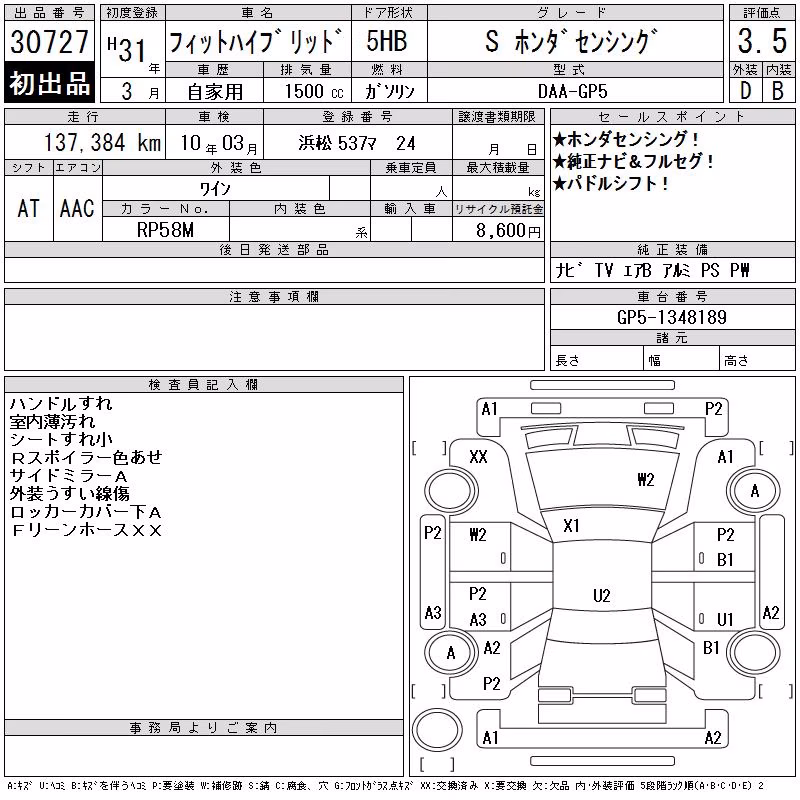Click the rear-left tire circle marked A

pos(451,653)
